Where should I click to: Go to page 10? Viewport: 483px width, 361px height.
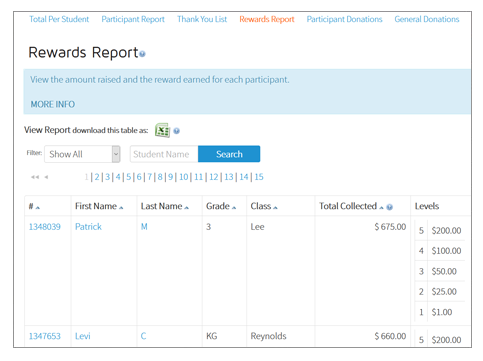(184, 177)
